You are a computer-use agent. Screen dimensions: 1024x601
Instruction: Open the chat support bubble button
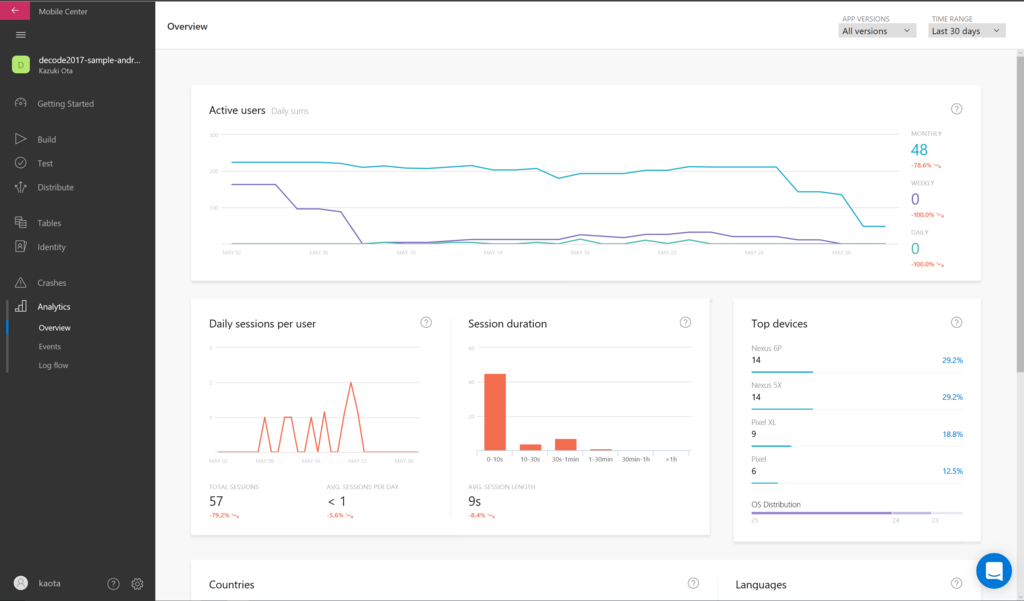(994, 571)
